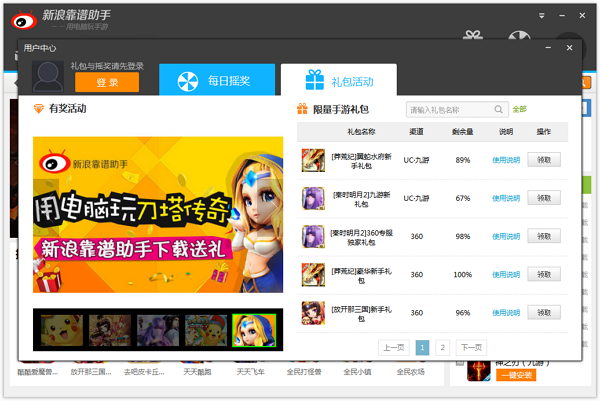Switch to the 礼包活动 tab

click(x=339, y=80)
